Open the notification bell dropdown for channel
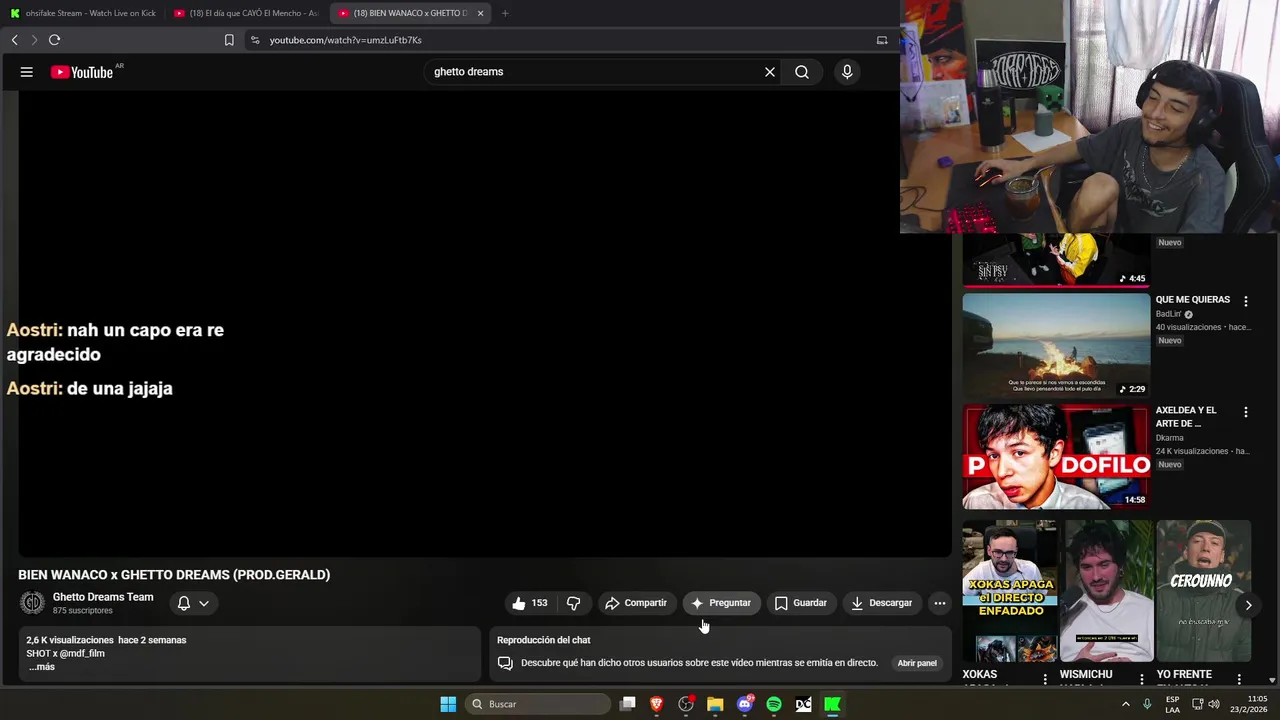Image resolution: width=1280 pixels, height=720 pixels. point(193,603)
